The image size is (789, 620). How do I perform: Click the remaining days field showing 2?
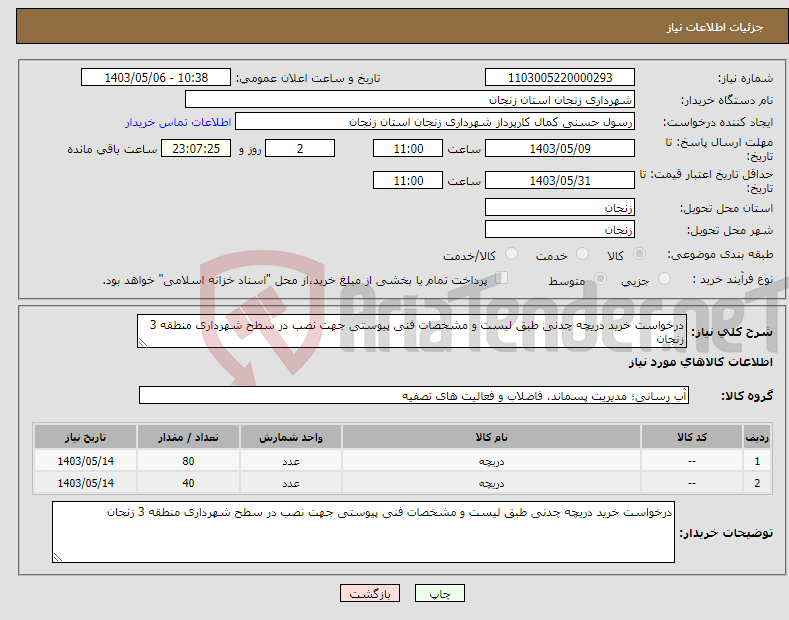[300, 148]
